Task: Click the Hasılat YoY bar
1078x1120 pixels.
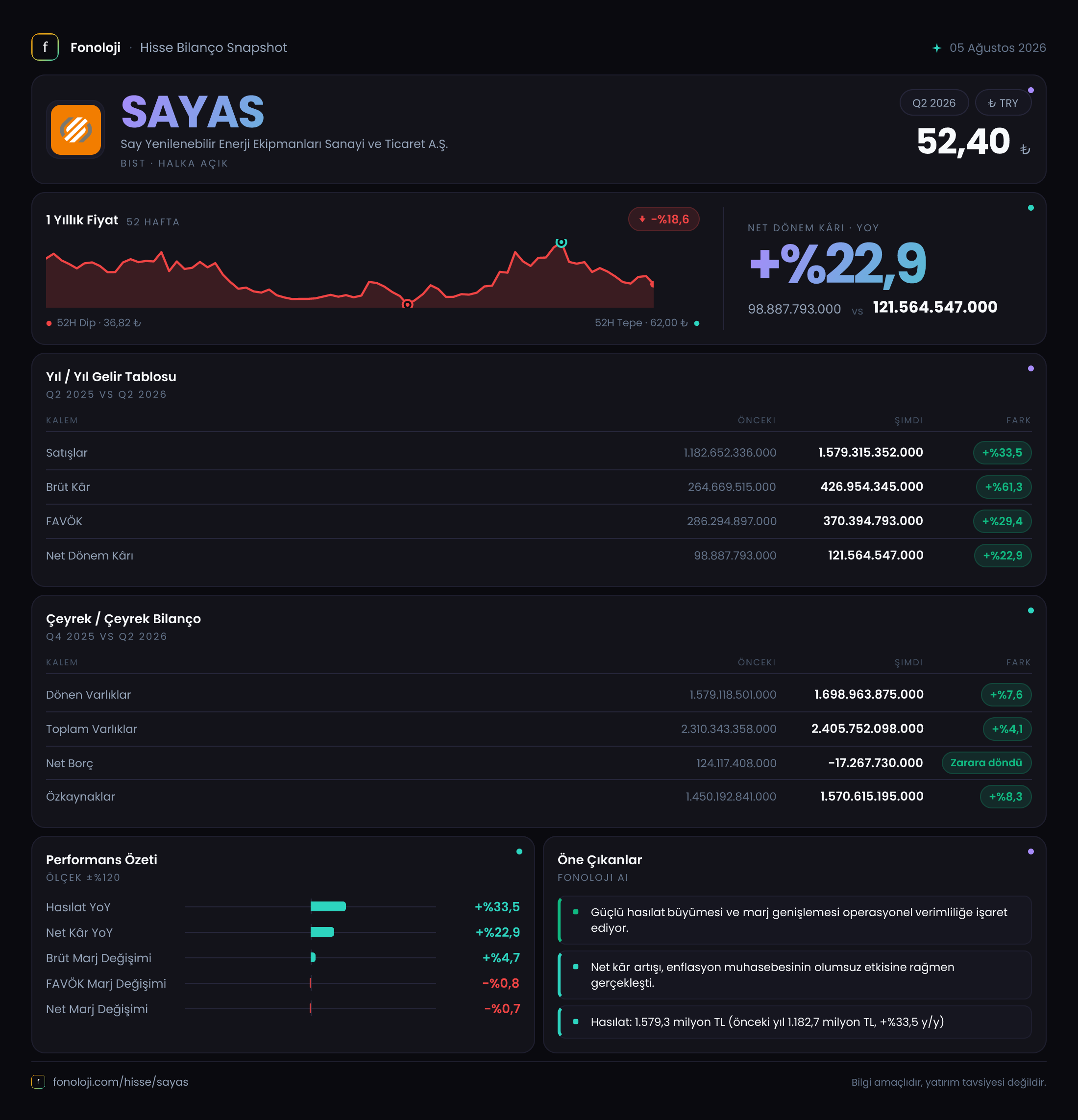Action: (327, 906)
